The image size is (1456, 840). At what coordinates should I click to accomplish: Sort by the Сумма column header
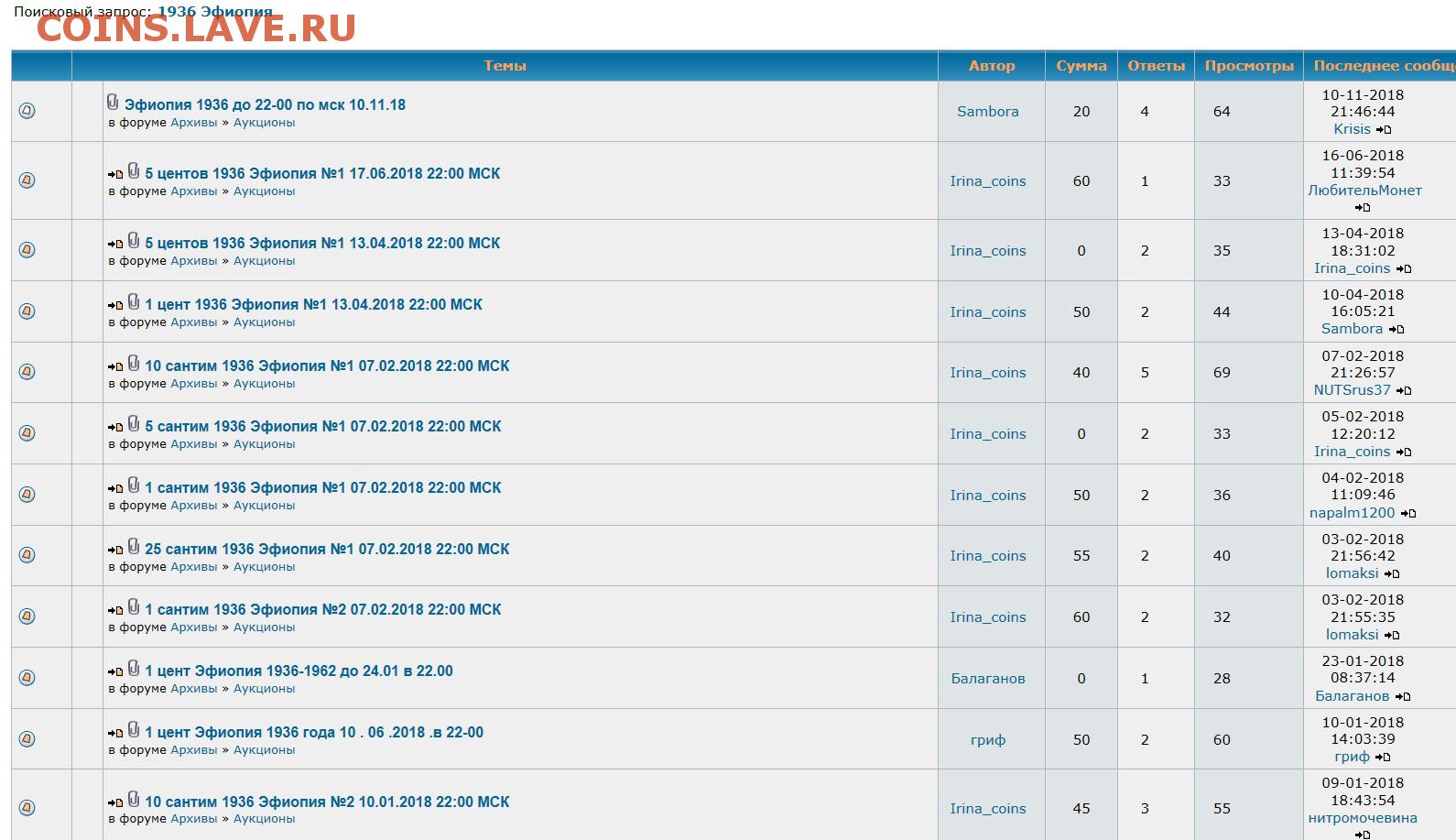(x=1081, y=66)
